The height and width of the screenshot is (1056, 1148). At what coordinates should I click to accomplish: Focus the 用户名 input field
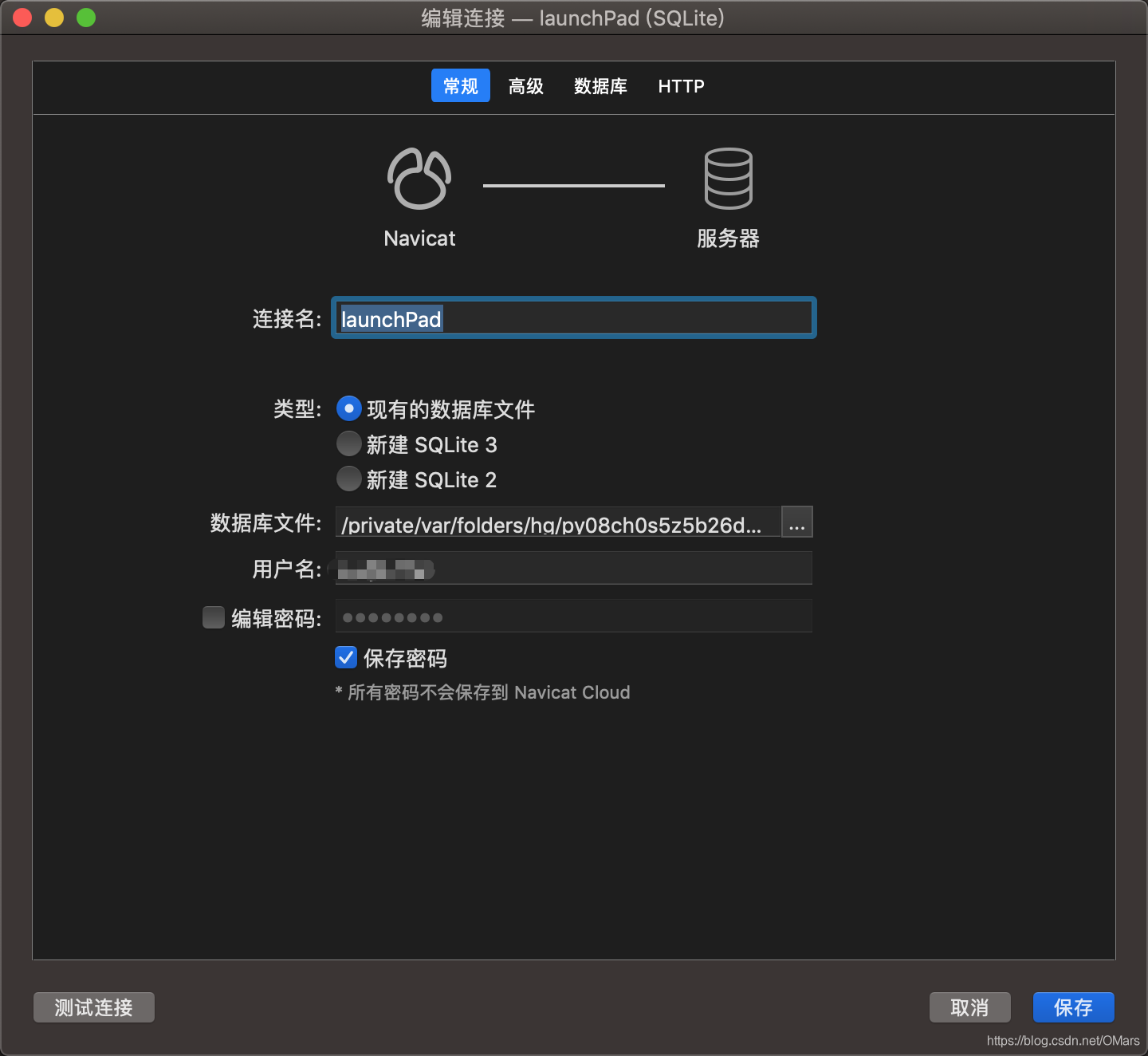tap(574, 568)
